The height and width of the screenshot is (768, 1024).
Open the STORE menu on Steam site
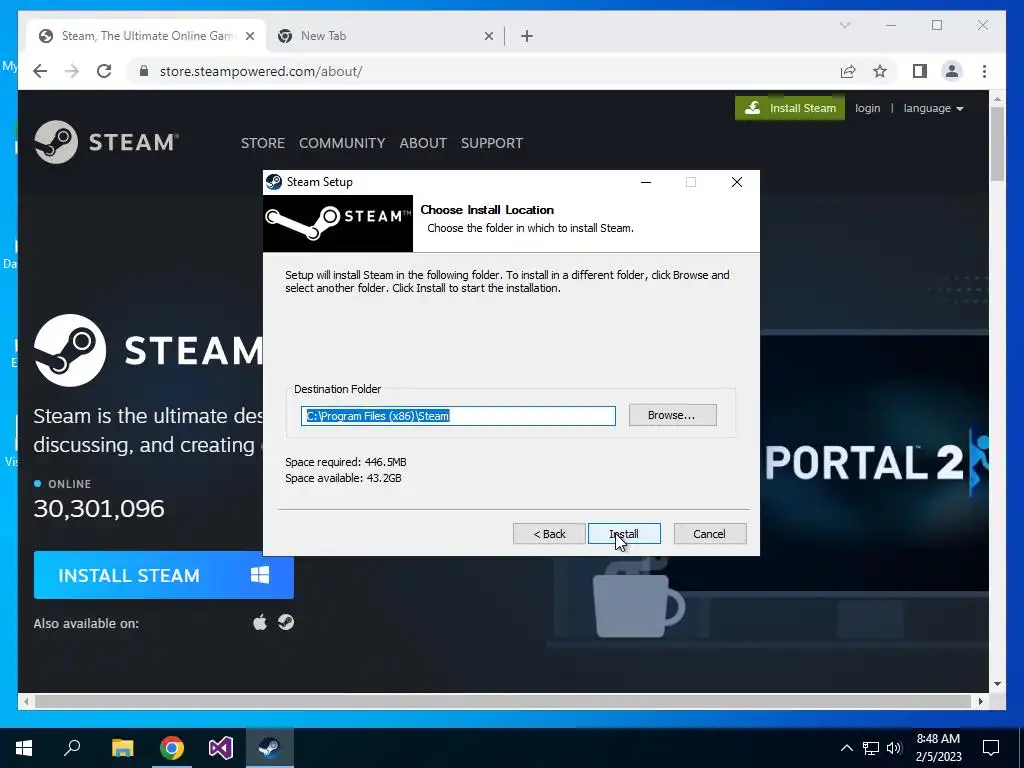click(263, 143)
